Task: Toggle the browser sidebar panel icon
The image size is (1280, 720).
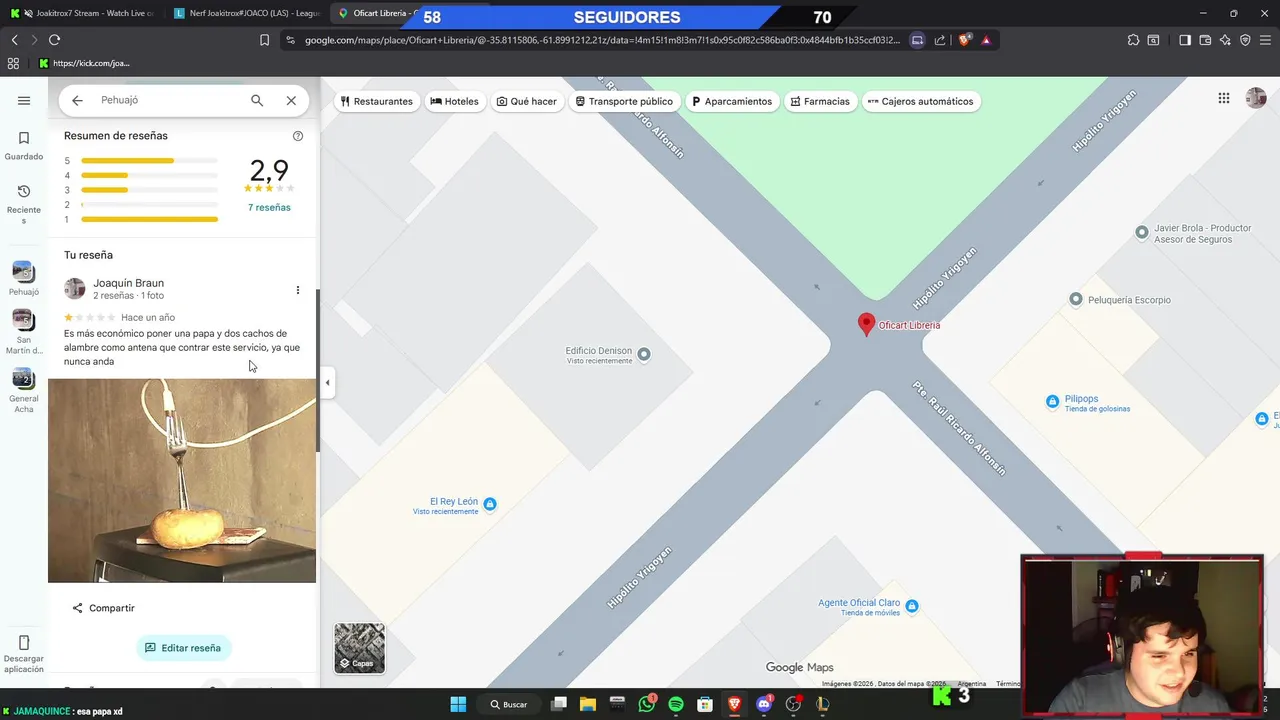Action: coord(1185,40)
